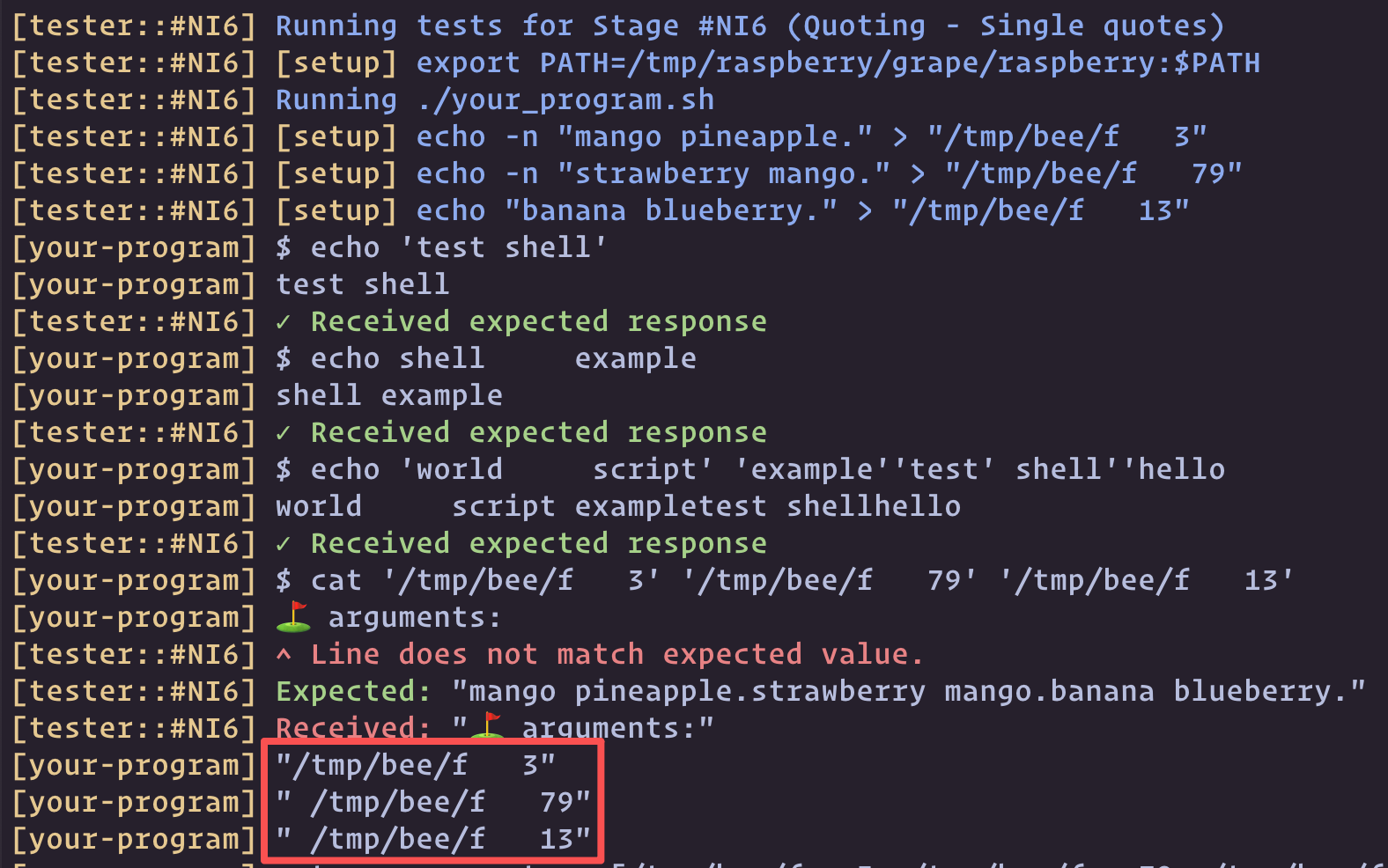Click the flag emoji in the red Received line
The image size is (1388, 868).
(x=487, y=727)
